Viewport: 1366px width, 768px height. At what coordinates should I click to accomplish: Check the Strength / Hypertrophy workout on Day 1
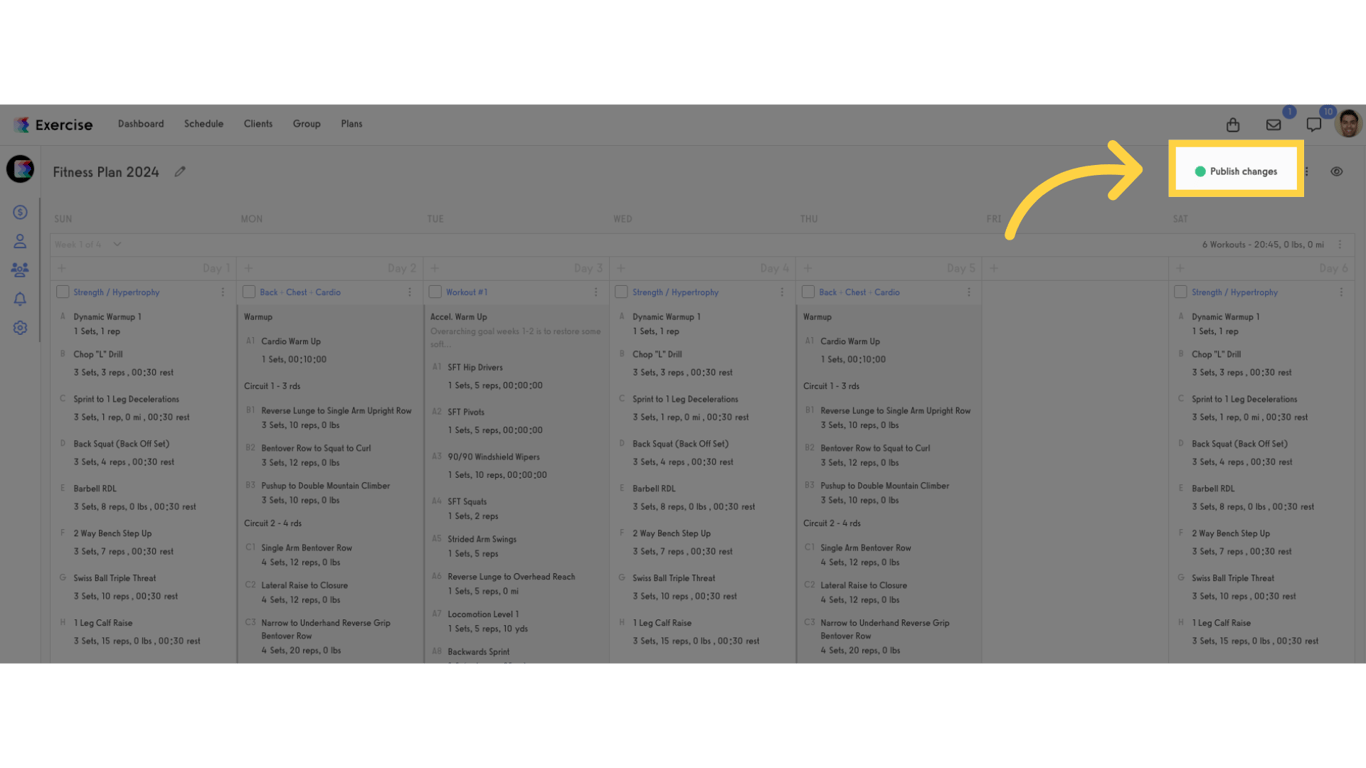coord(64,291)
